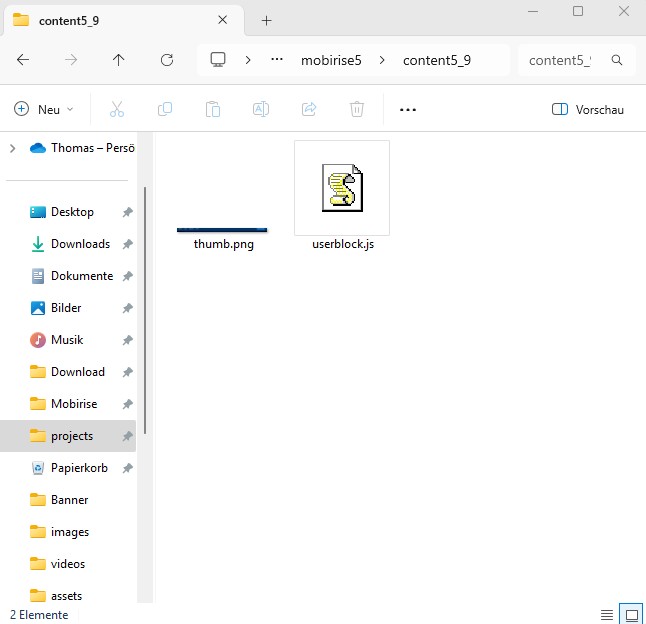The image size is (646, 624).
Task: Open a new tab with plus button
Action: 266,20
